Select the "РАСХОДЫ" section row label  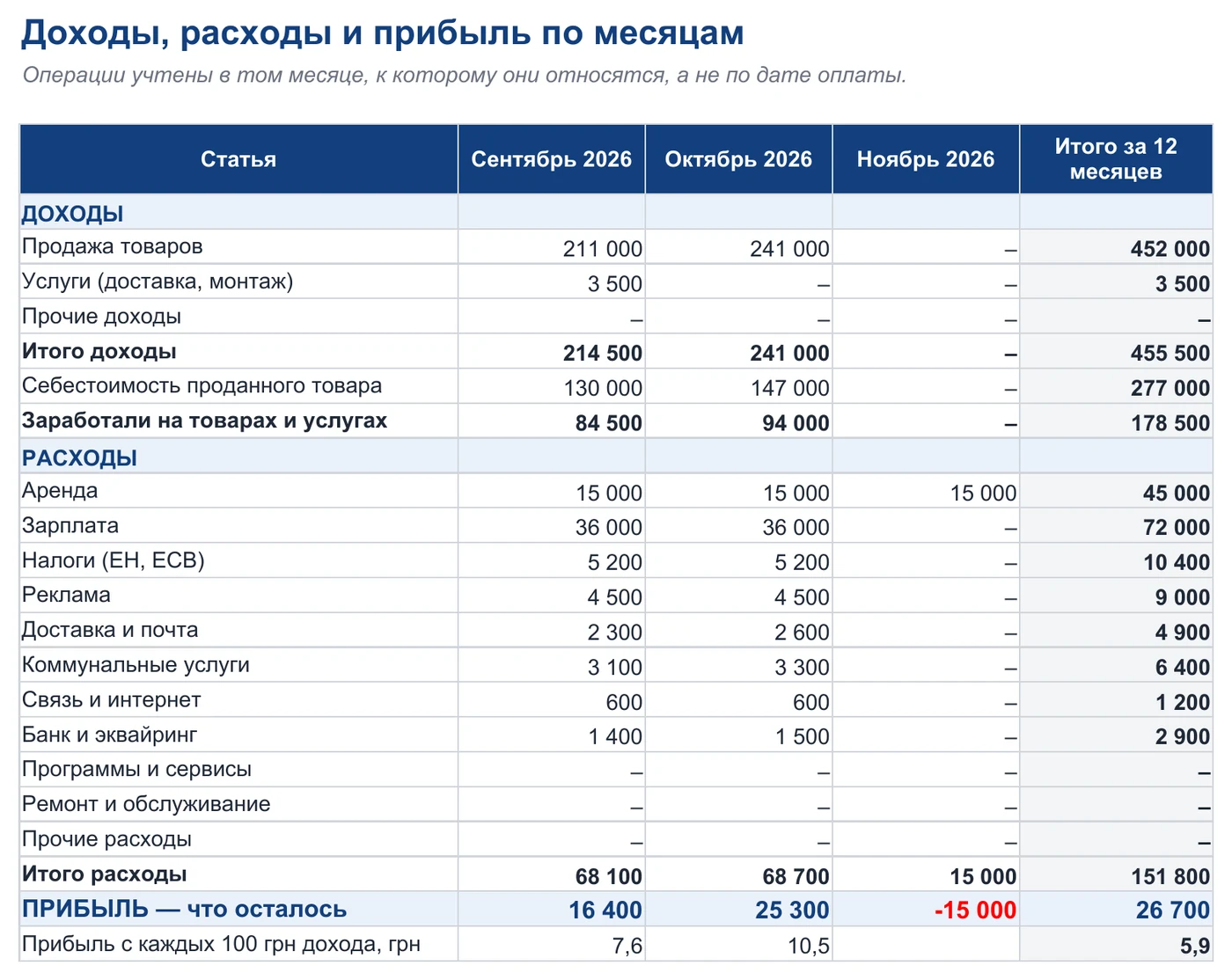pos(79,458)
